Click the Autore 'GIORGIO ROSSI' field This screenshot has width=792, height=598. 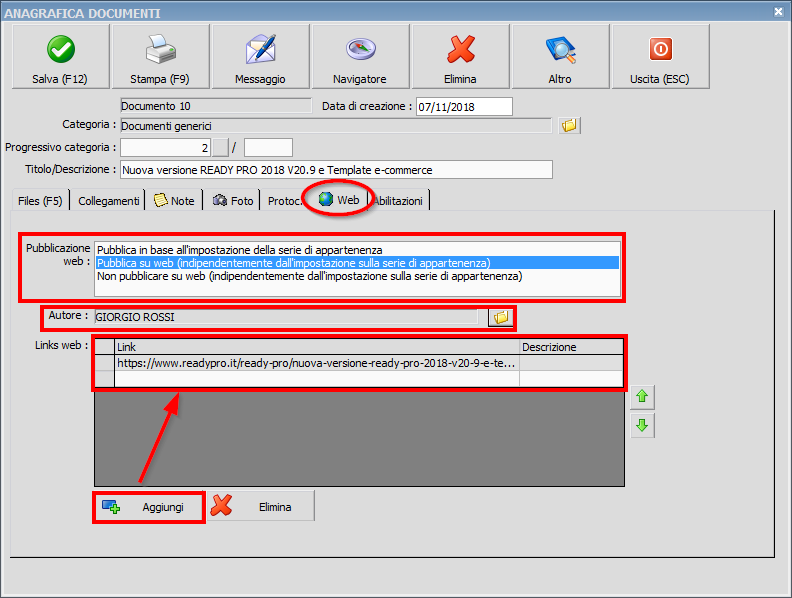click(286, 317)
